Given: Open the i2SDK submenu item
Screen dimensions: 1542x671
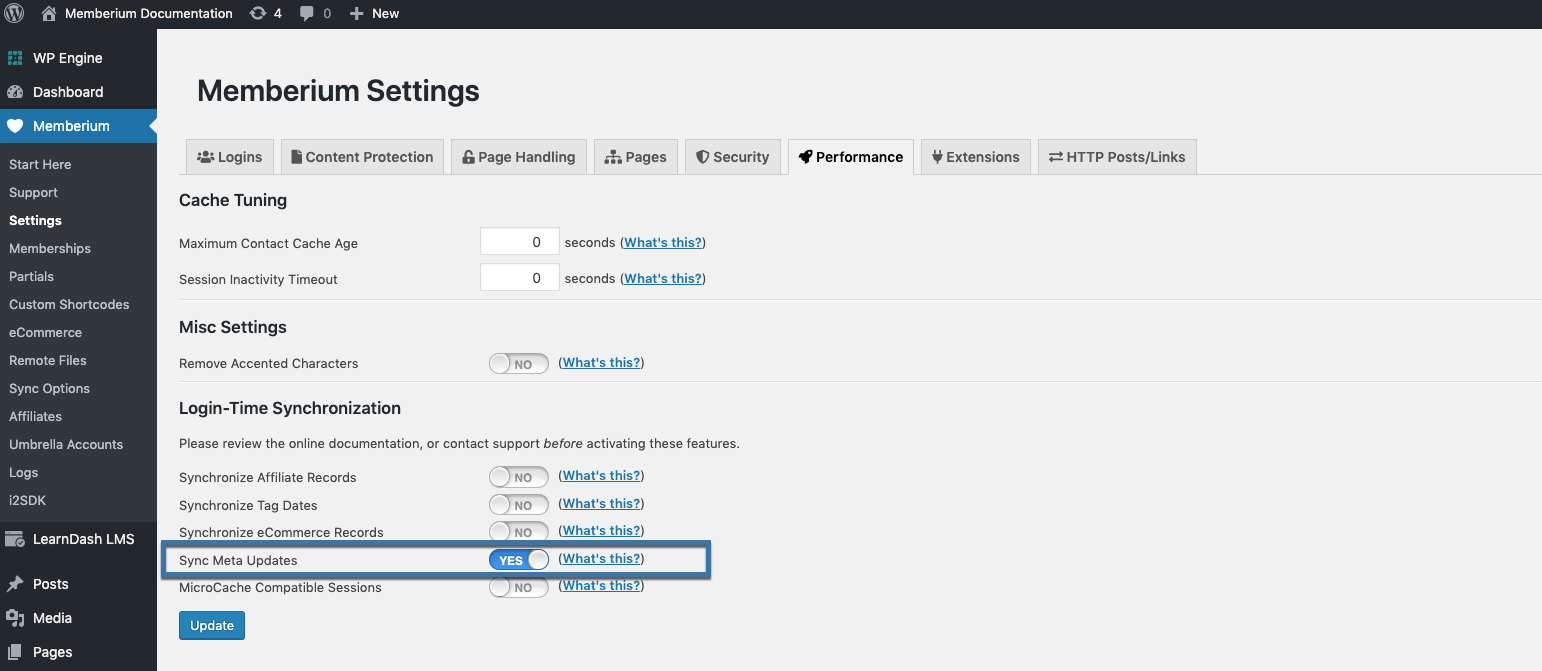Looking at the screenshot, I should (x=28, y=500).
